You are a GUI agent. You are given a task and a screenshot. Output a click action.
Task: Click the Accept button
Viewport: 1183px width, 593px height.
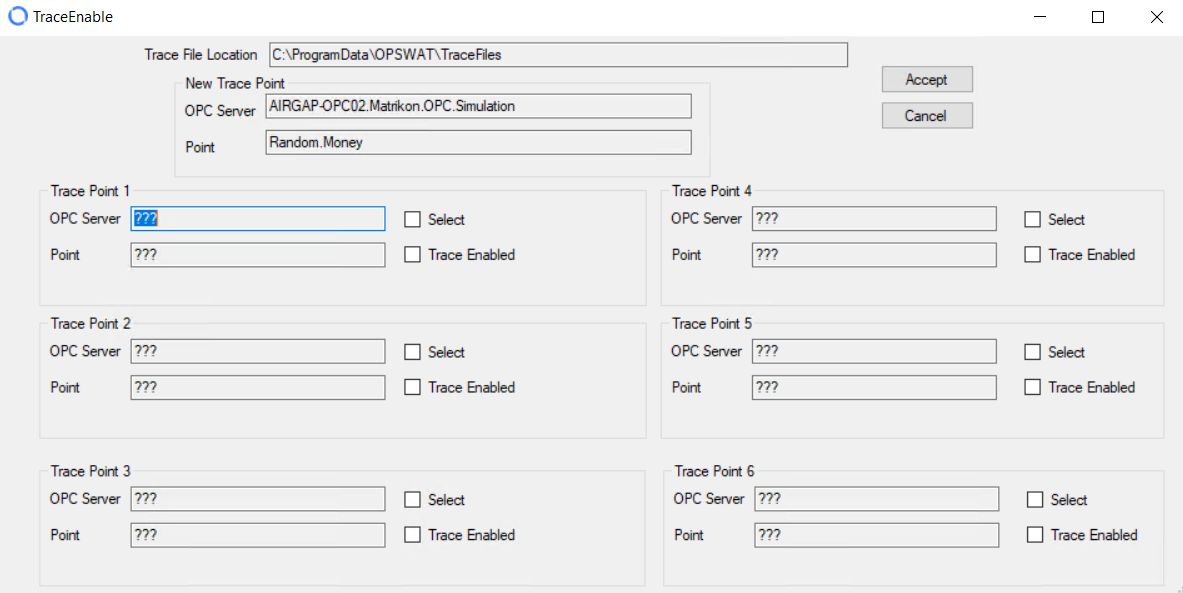click(x=926, y=79)
